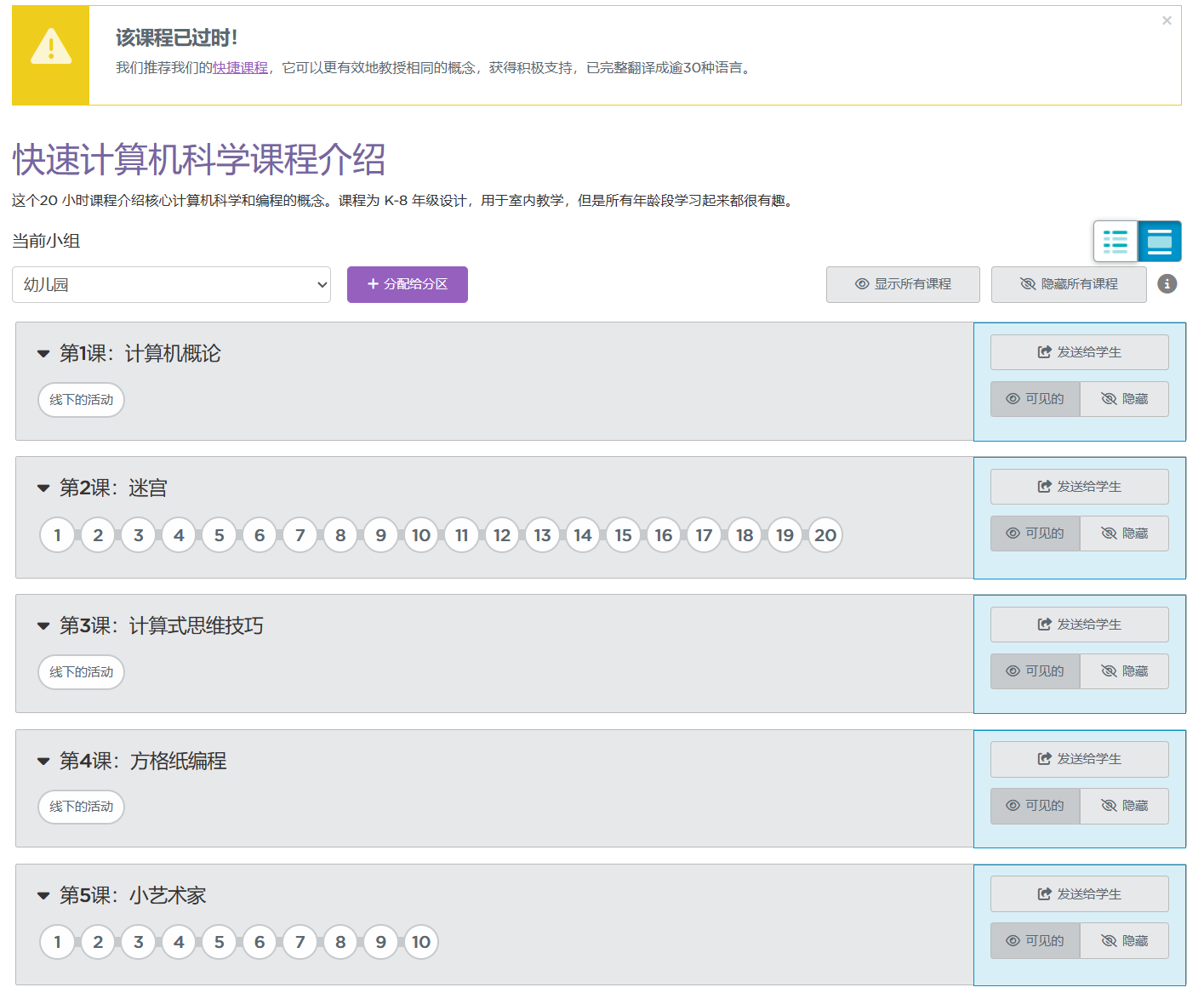Send lesson 1 to students via 发送给学生

click(x=1079, y=352)
